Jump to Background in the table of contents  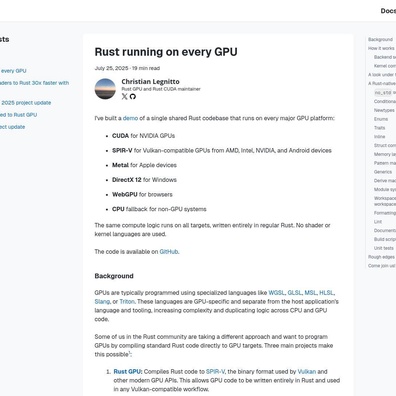point(380,39)
